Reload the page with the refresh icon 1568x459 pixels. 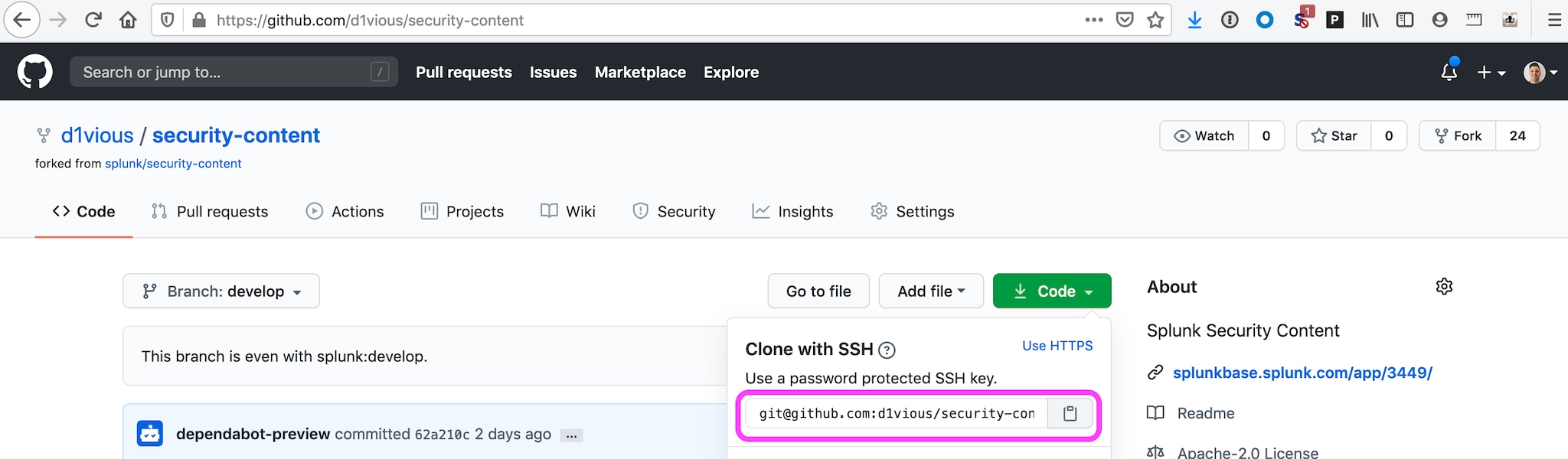(93, 21)
